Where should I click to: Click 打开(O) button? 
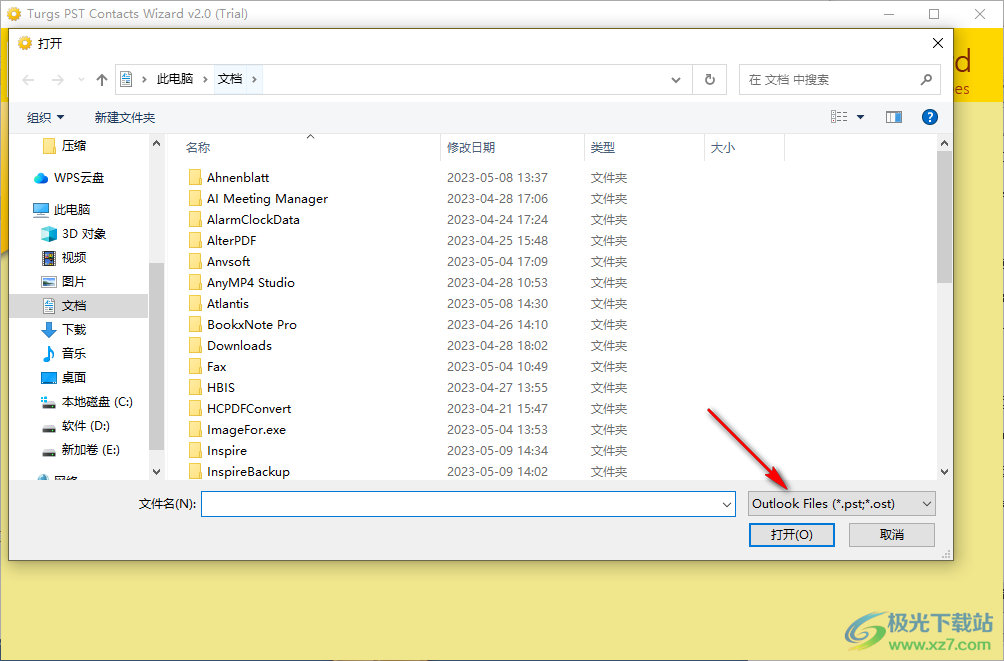click(x=791, y=535)
